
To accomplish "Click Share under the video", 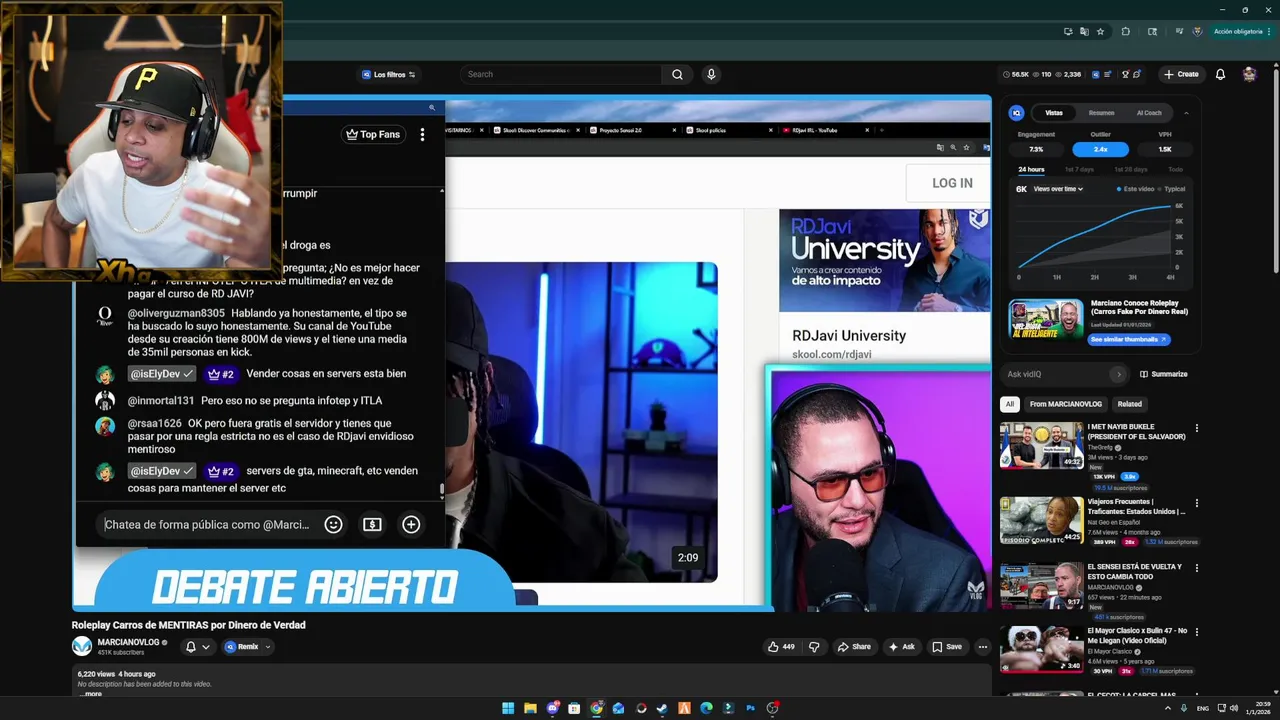I will pos(854,647).
